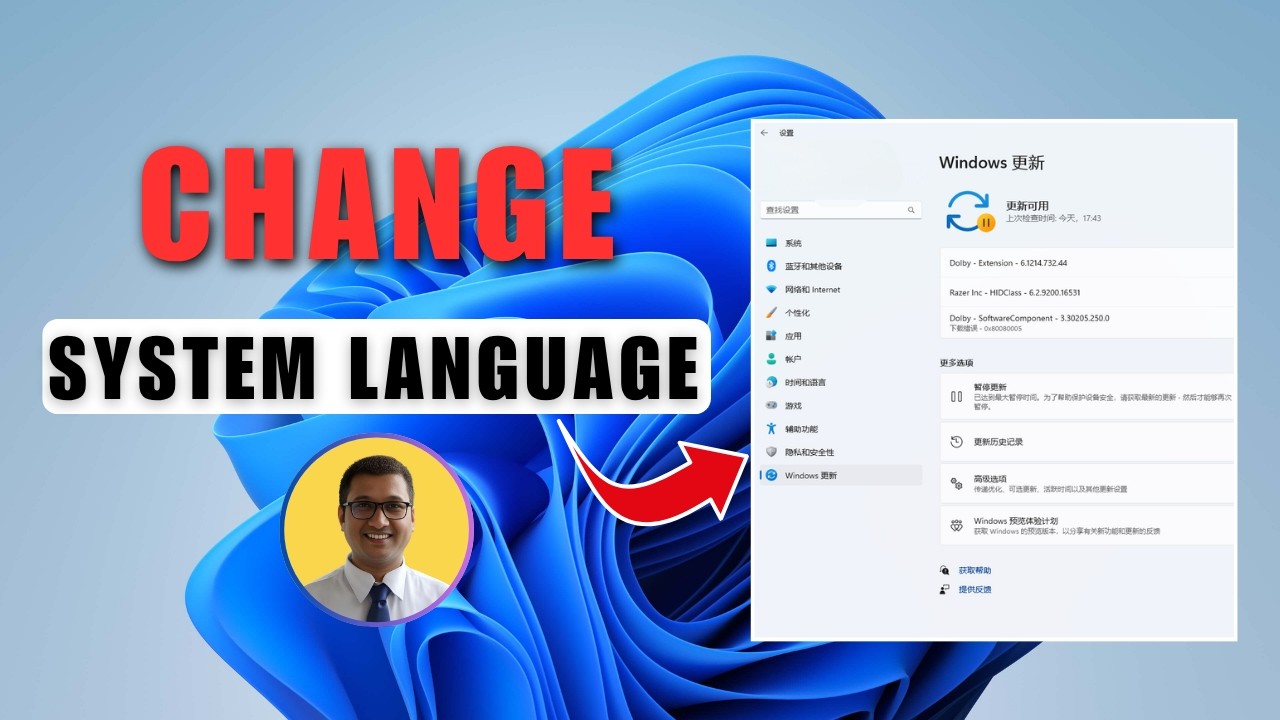This screenshot has height=720, width=1280.
Task: Click the magnifier icon in search box
Action: (911, 210)
